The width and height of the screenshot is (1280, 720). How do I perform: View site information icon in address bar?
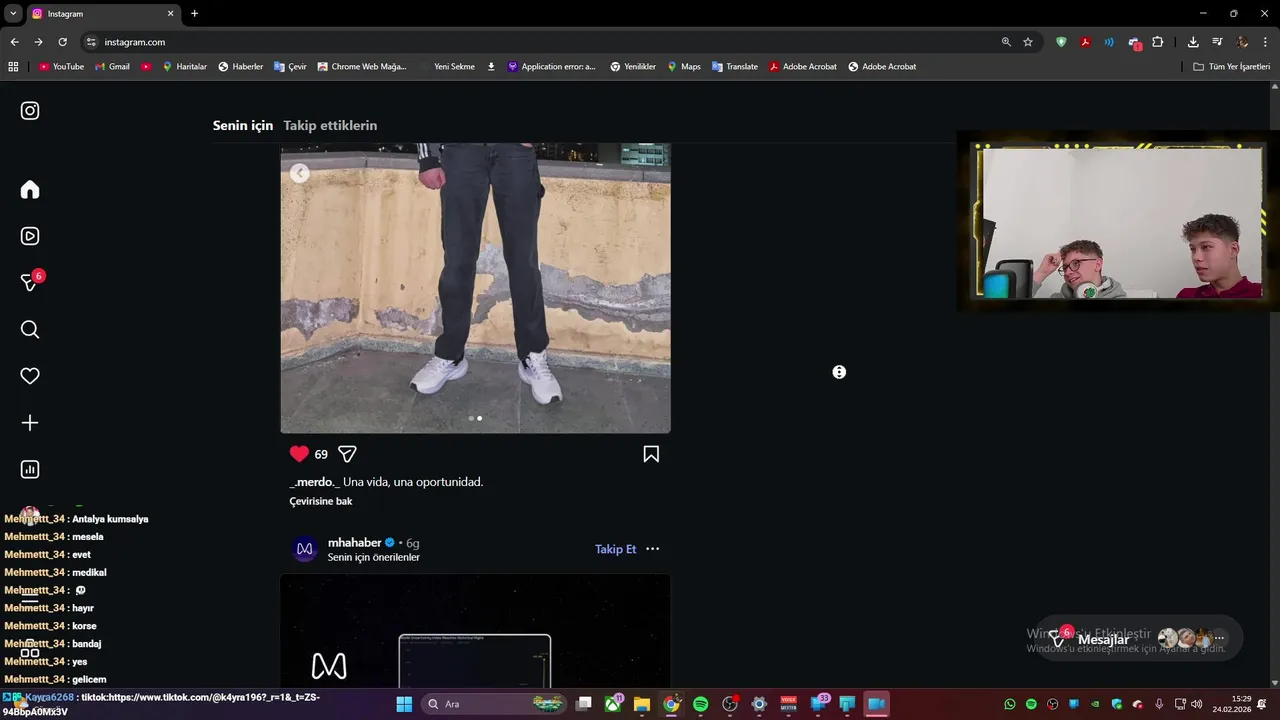pos(91,42)
